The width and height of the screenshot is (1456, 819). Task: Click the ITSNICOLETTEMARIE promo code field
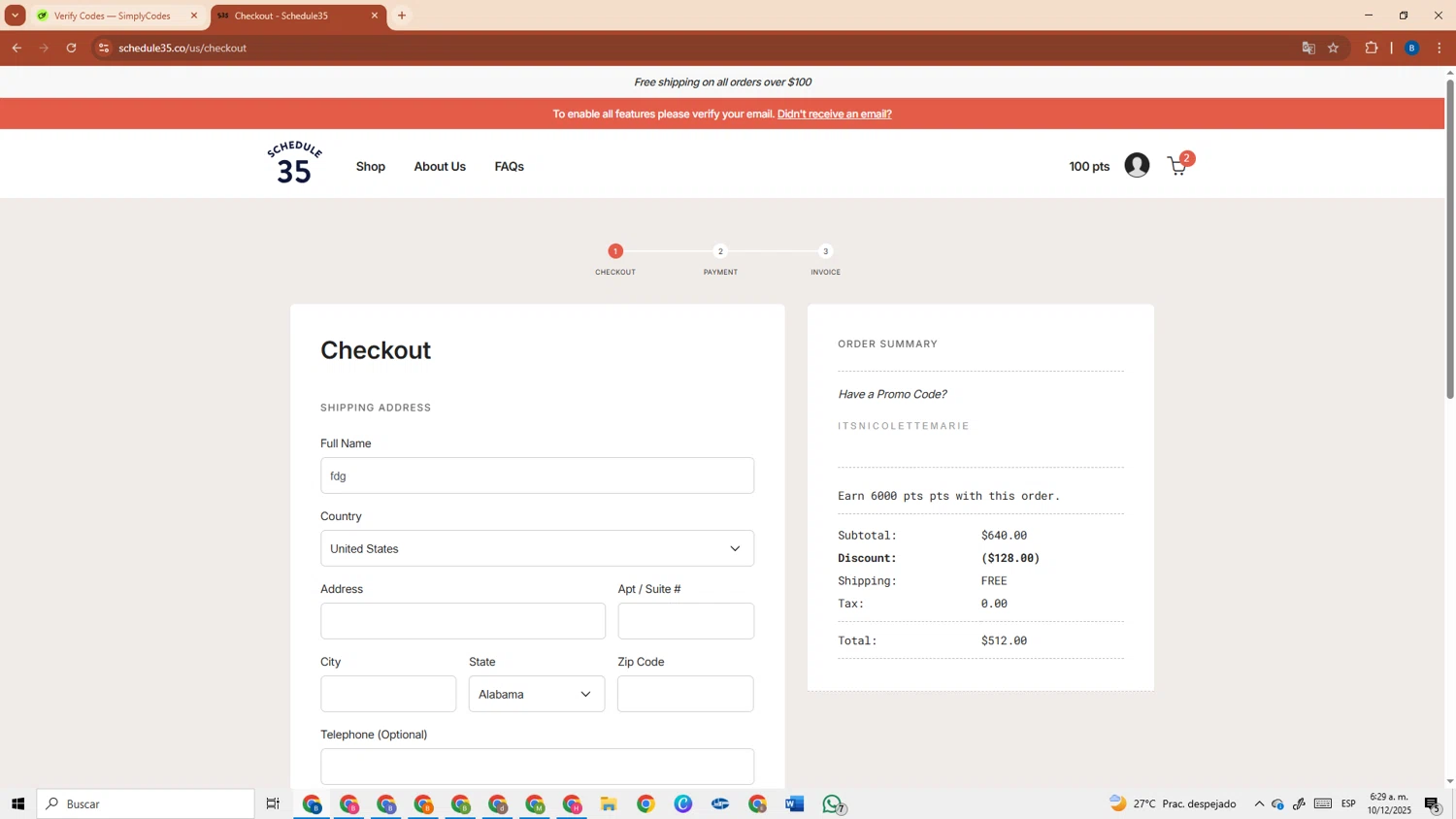[x=980, y=426]
